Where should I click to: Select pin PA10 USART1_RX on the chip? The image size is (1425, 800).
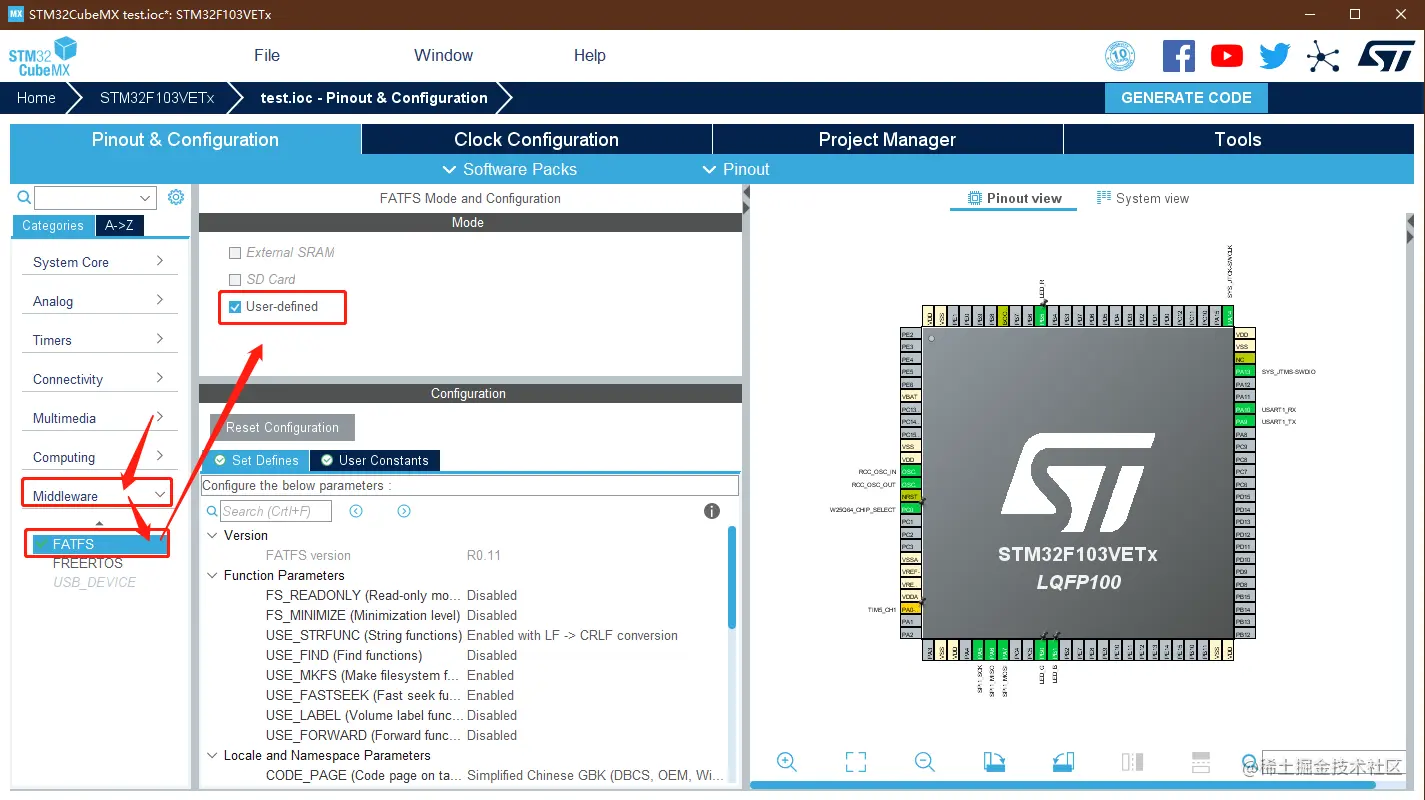pos(1244,409)
